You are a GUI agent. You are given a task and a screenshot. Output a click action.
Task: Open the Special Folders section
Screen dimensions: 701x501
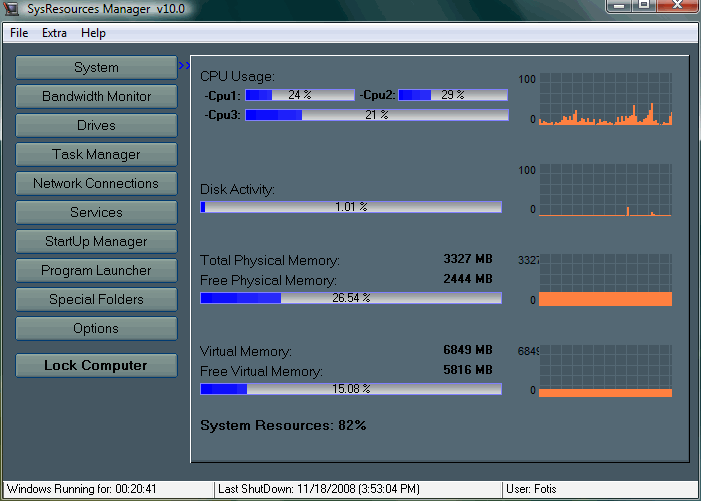[x=97, y=299]
